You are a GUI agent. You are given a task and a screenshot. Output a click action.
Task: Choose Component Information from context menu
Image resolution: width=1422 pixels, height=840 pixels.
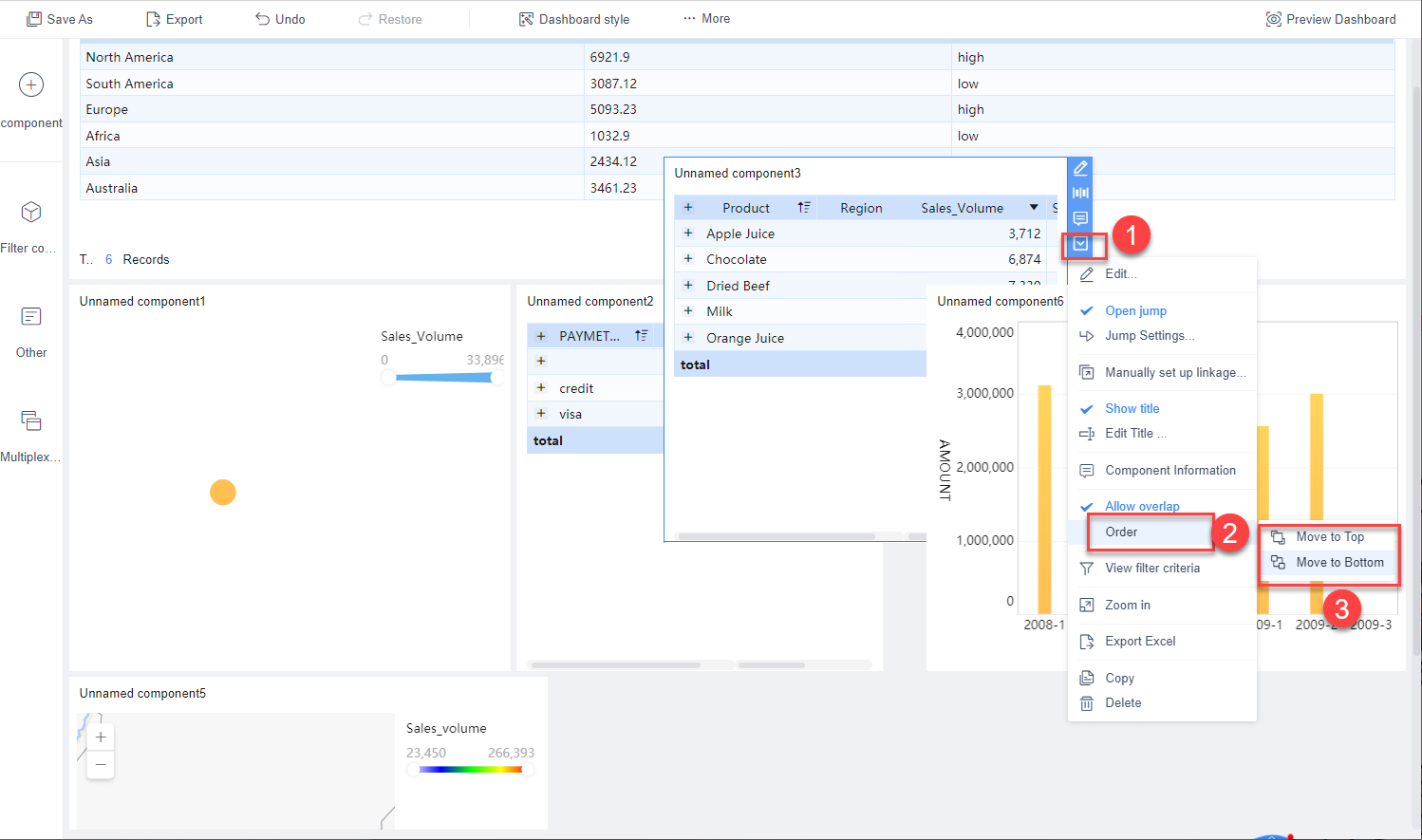pyautogui.click(x=1170, y=470)
